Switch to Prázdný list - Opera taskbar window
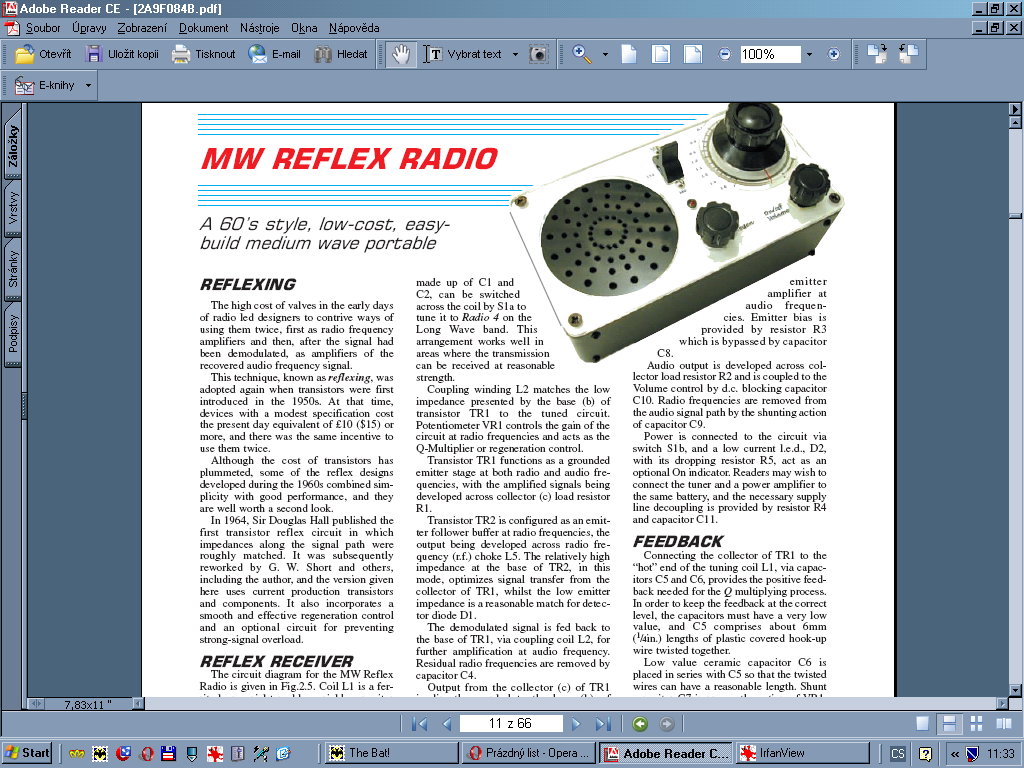 coord(530,753)
